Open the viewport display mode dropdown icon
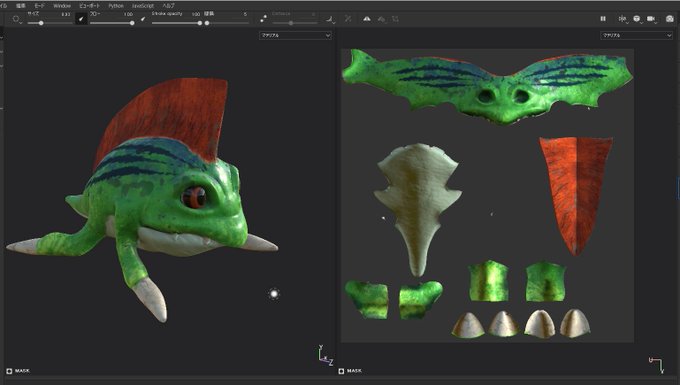Screen dimensions: 680x385 coord(637,19)
